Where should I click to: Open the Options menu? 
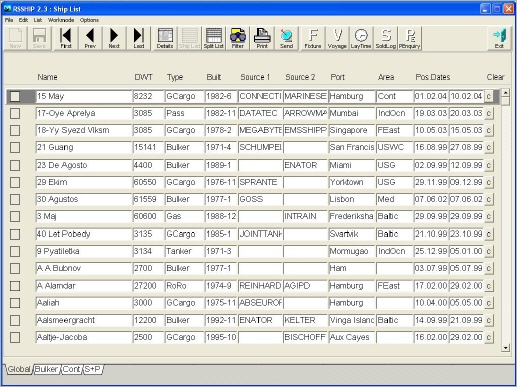(x=89, y=20)
